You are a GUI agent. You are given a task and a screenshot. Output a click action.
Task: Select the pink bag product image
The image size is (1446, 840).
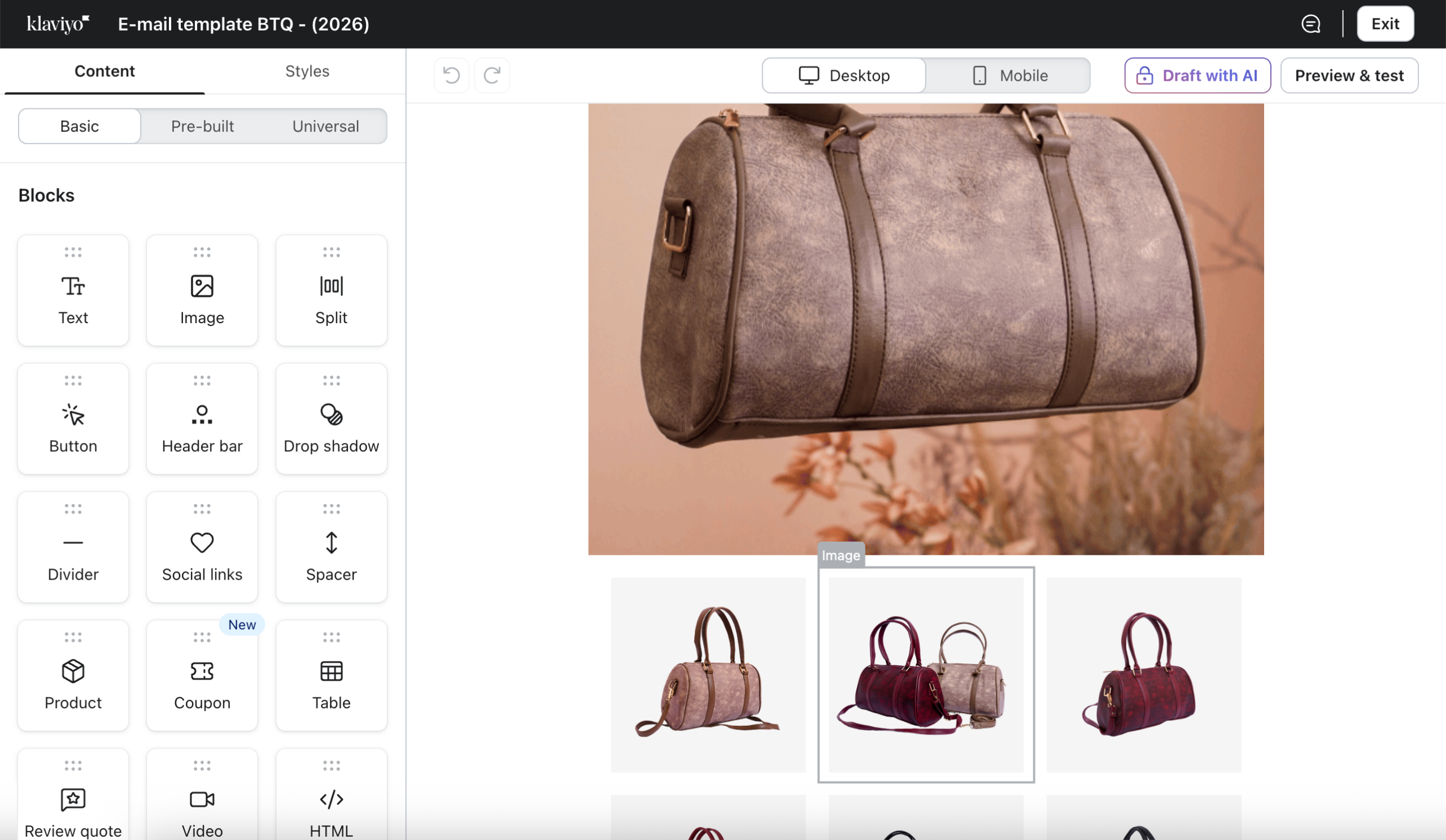(708, 674)
